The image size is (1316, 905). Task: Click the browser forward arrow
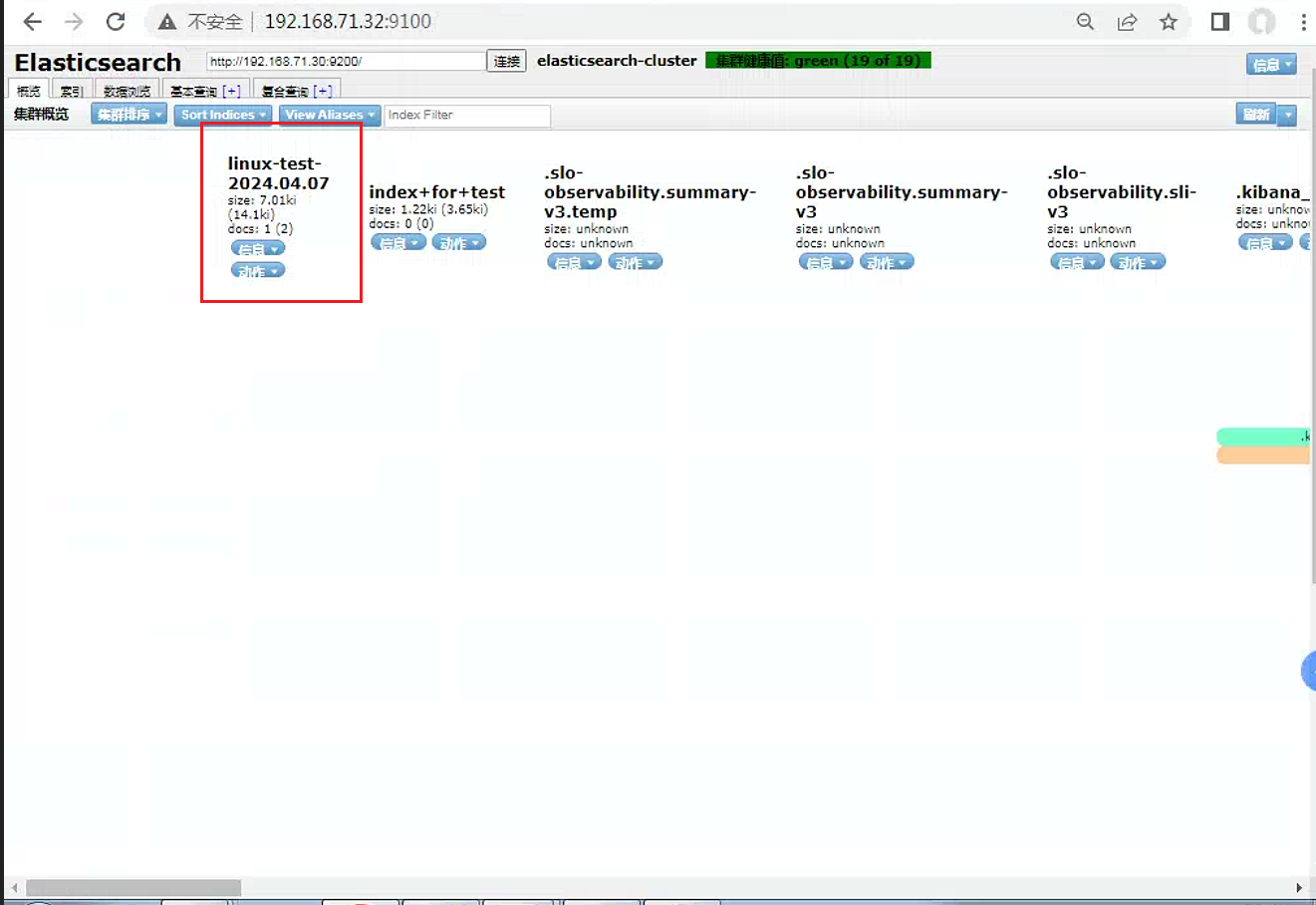74,22
